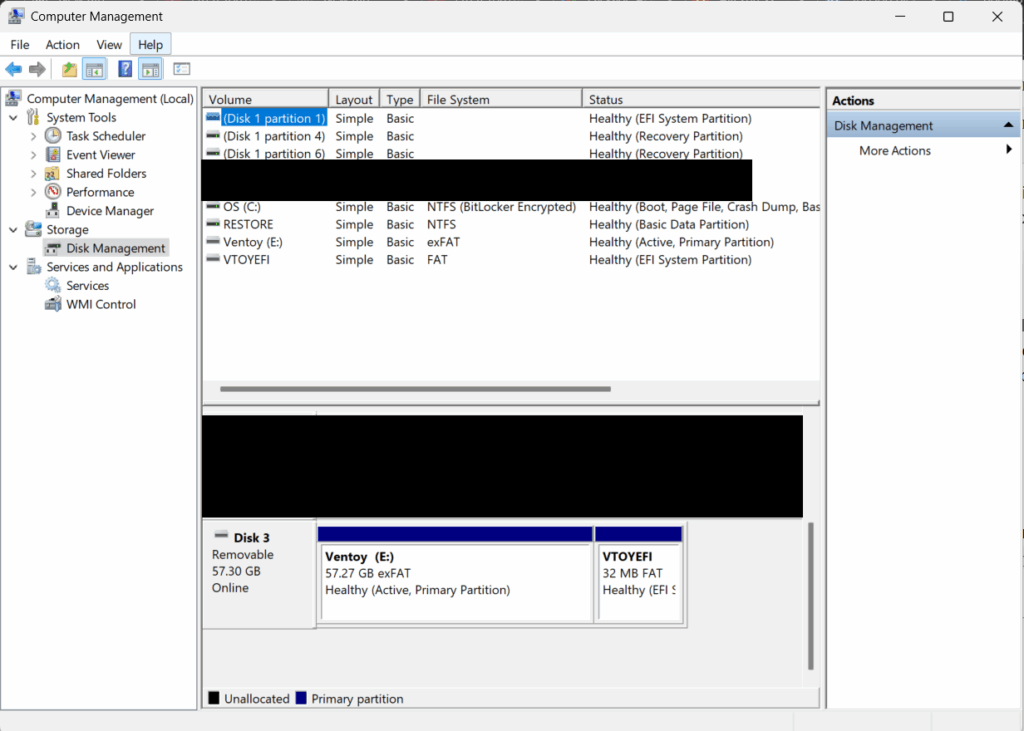This screenshot has width=1024, height=731.
Task: Click the Up one level folder icon
Action: pos(69,69)
